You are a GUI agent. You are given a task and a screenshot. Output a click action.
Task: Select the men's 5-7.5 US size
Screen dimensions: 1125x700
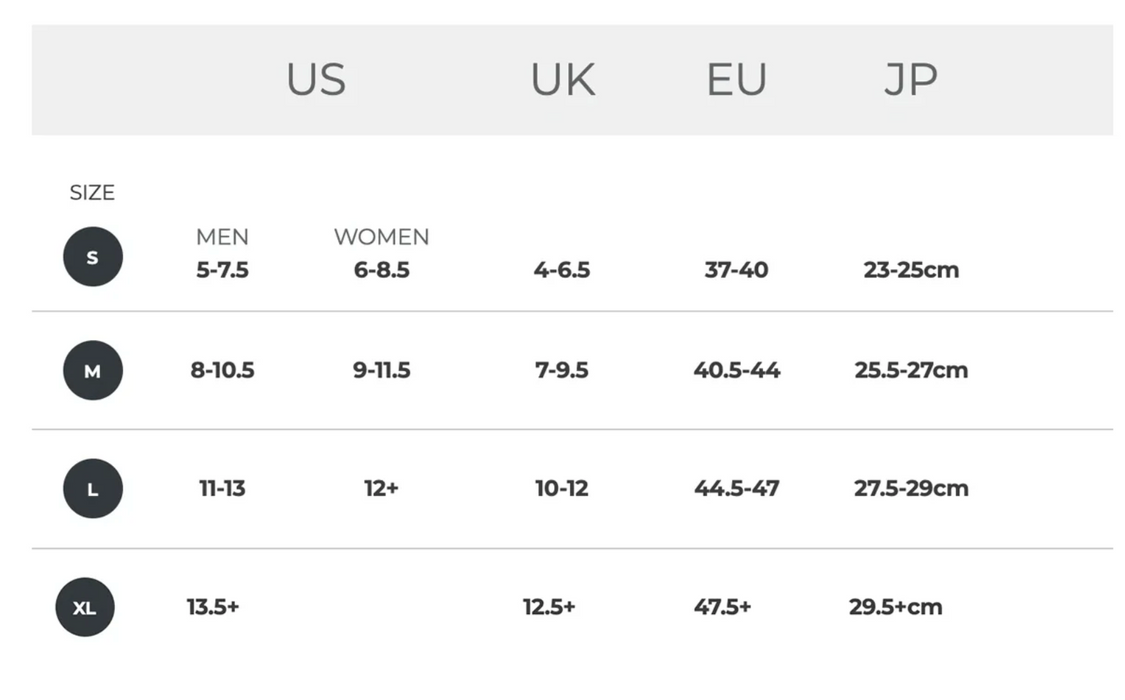click(x=222, y=270)
